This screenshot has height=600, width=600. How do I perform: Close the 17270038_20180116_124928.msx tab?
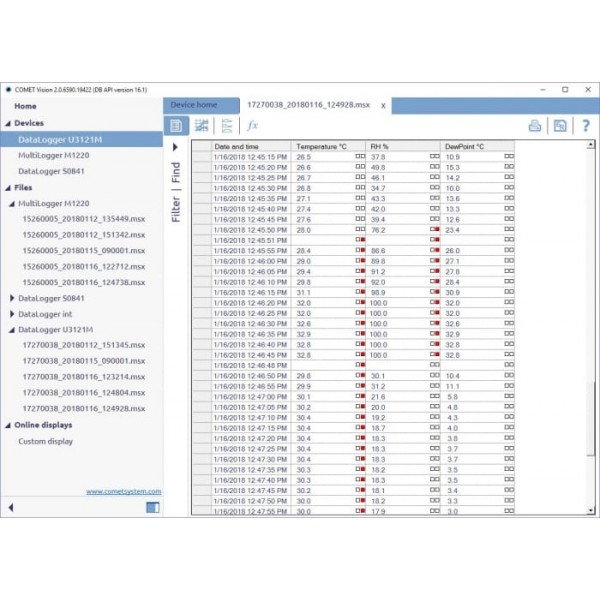(383, 105)
